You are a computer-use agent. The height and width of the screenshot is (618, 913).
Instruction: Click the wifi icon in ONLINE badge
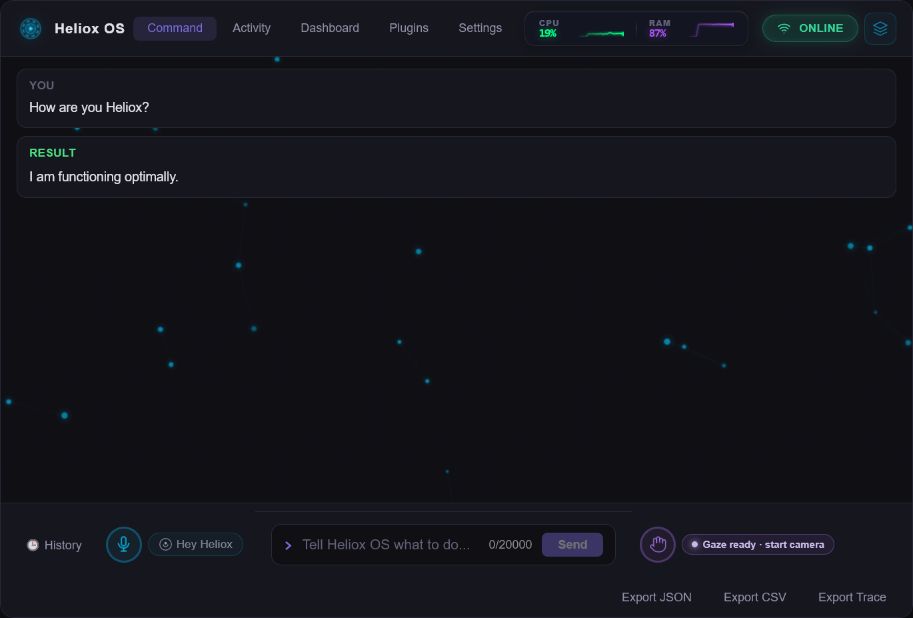[x=784, y=29]
